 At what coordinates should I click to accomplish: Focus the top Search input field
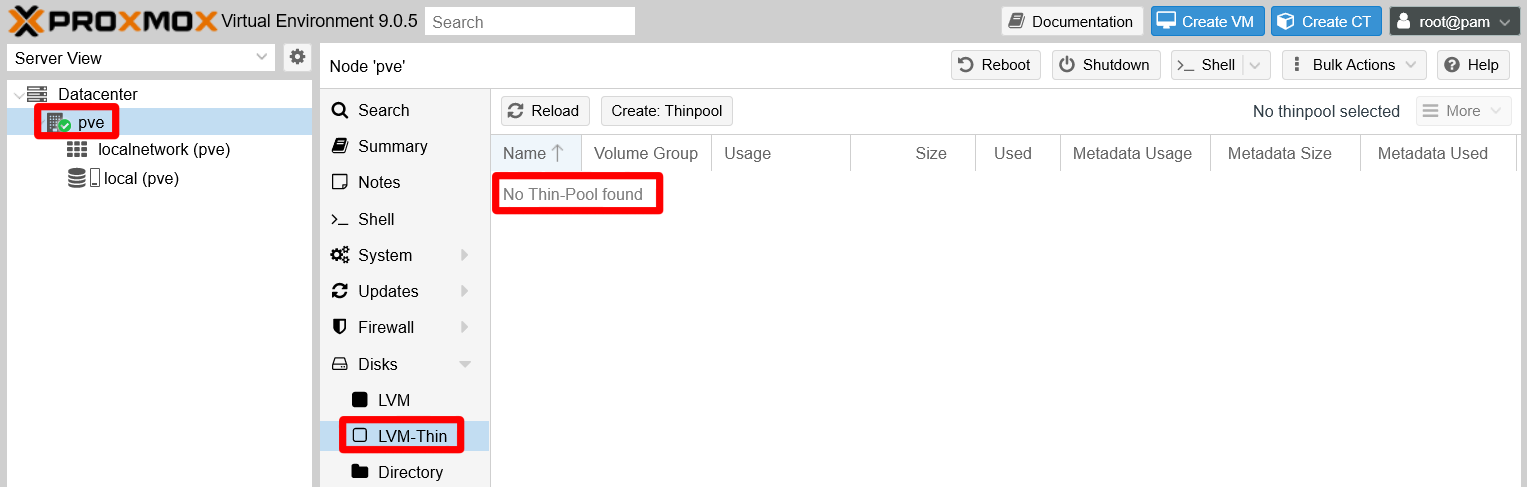[x=530, y=21]
